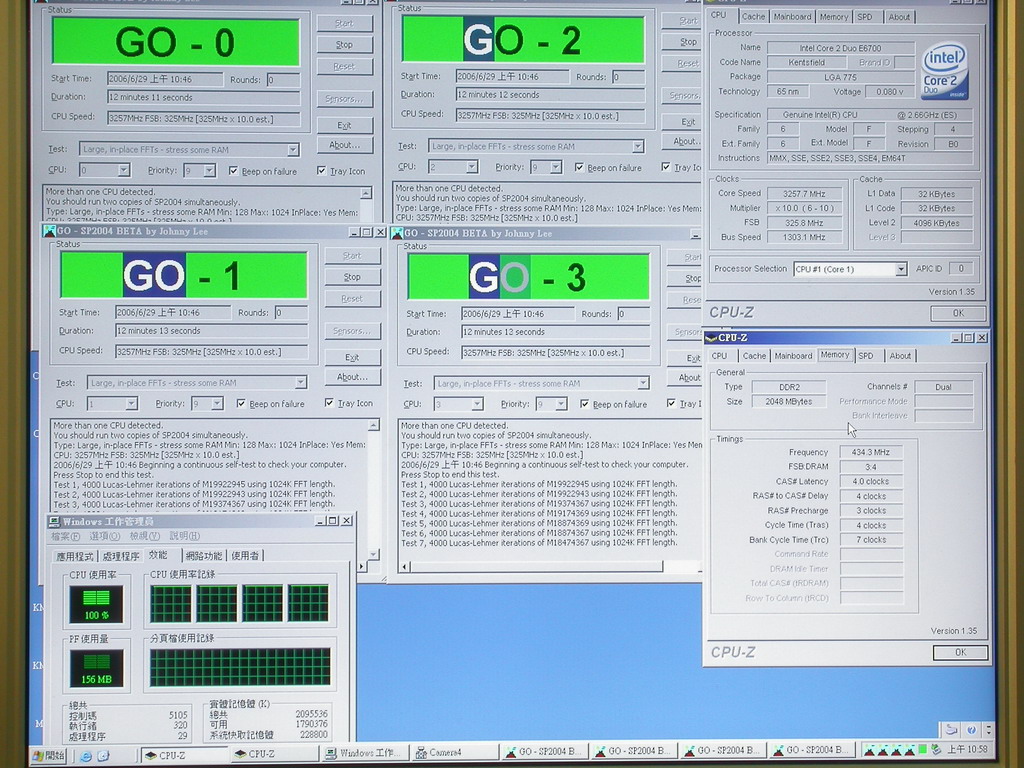Screen dimensions: 1024x768
Task: Toggle Beep on failure in the GO-0 window
Action: pyautogui.click(x=234, y=171)
